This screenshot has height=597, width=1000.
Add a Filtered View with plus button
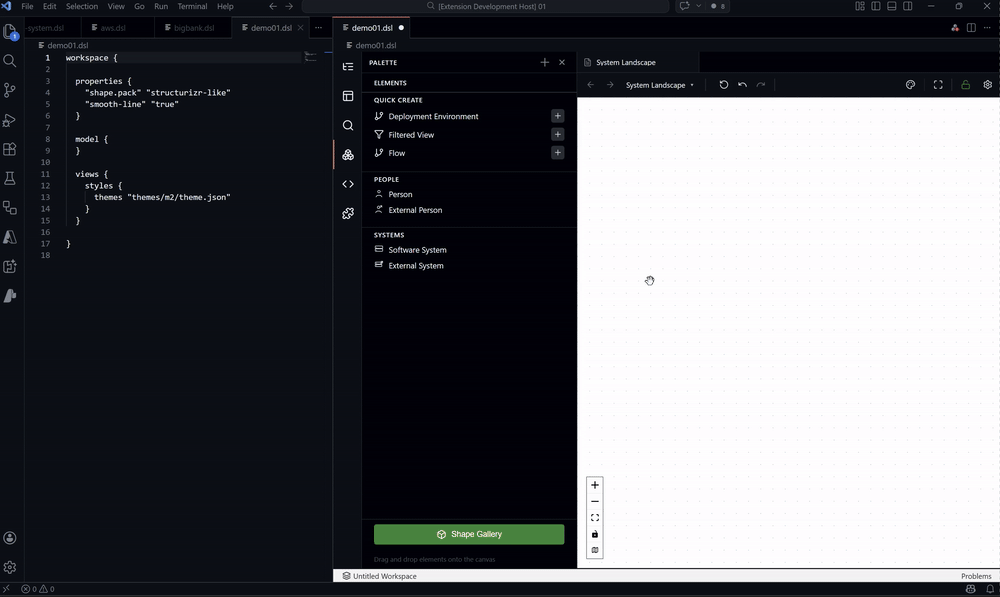point(557,134)
